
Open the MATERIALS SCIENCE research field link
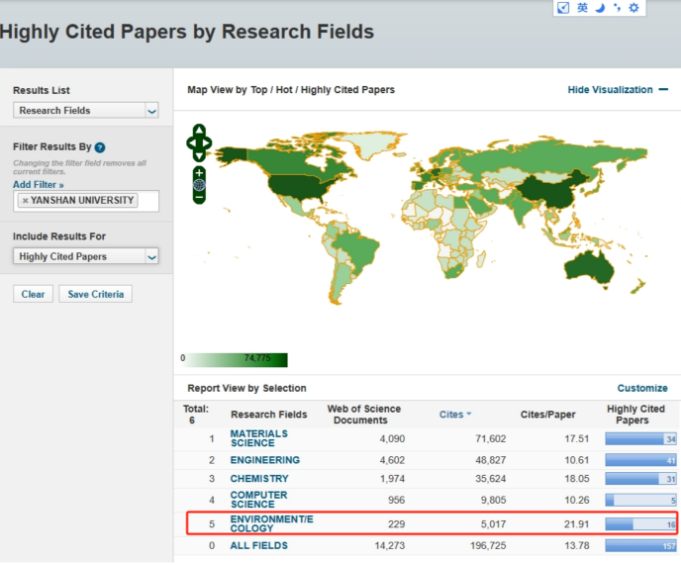[x=259, y=439]
